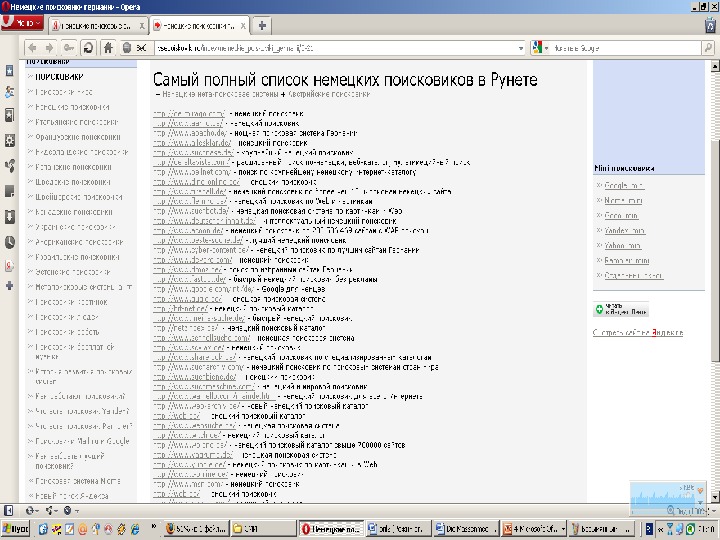The height and width of the screenshot is (540, 720).
Task: Expand the address bar history dropdown
Action: 521,48
